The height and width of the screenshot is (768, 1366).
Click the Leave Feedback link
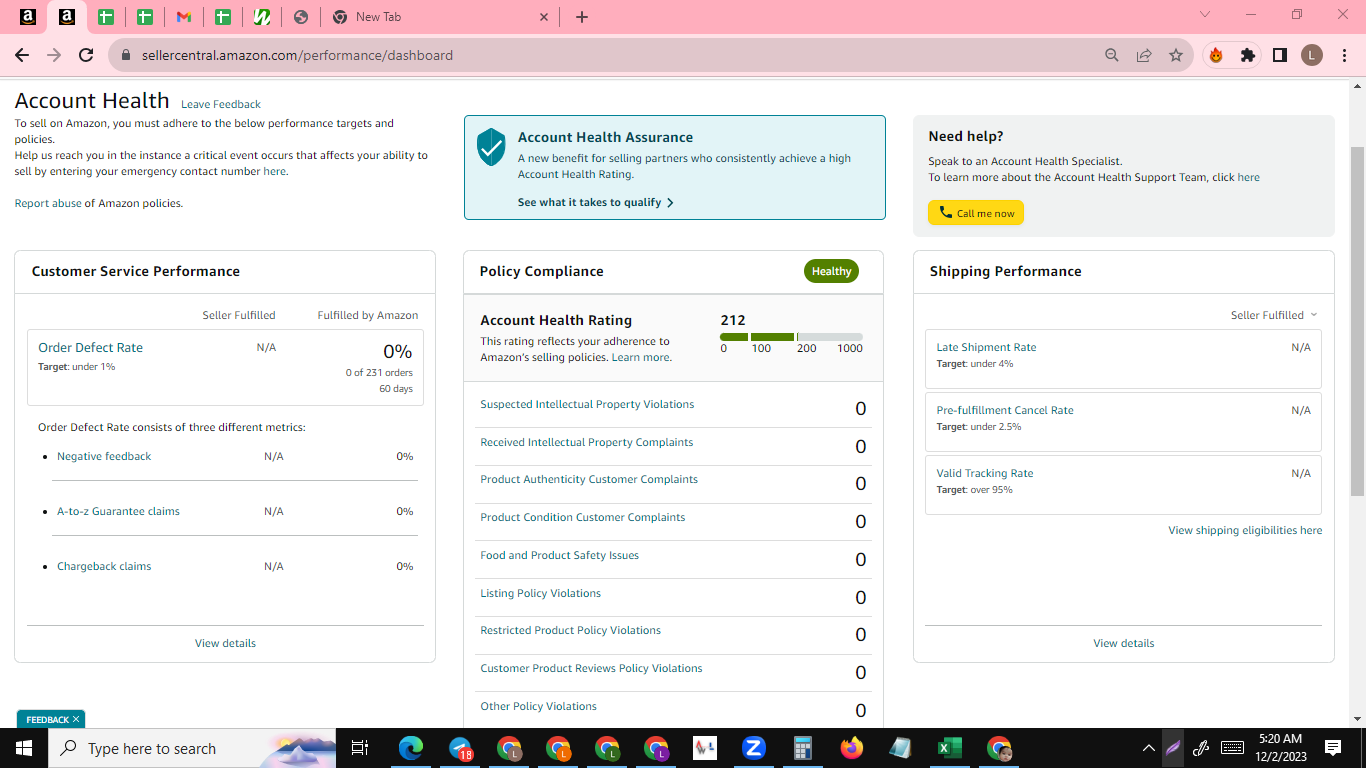tap(221, 104)
